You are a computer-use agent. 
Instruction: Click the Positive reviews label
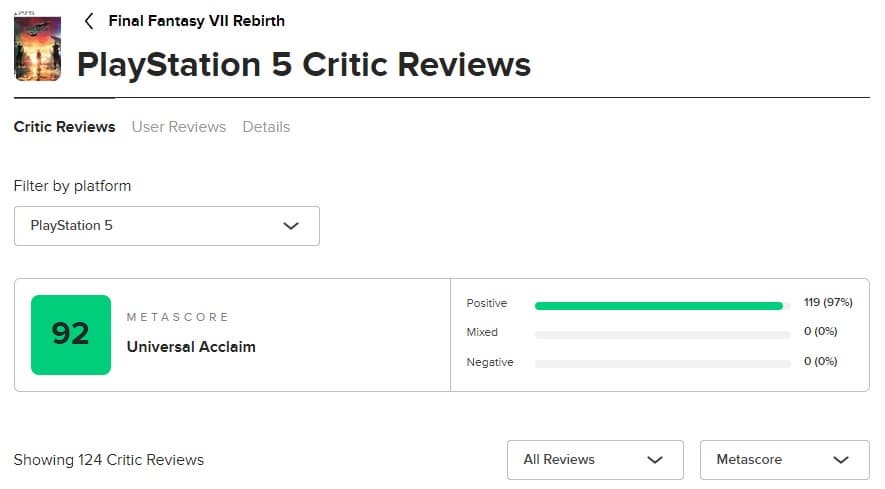pyautogui.click(x=487, y=303)
